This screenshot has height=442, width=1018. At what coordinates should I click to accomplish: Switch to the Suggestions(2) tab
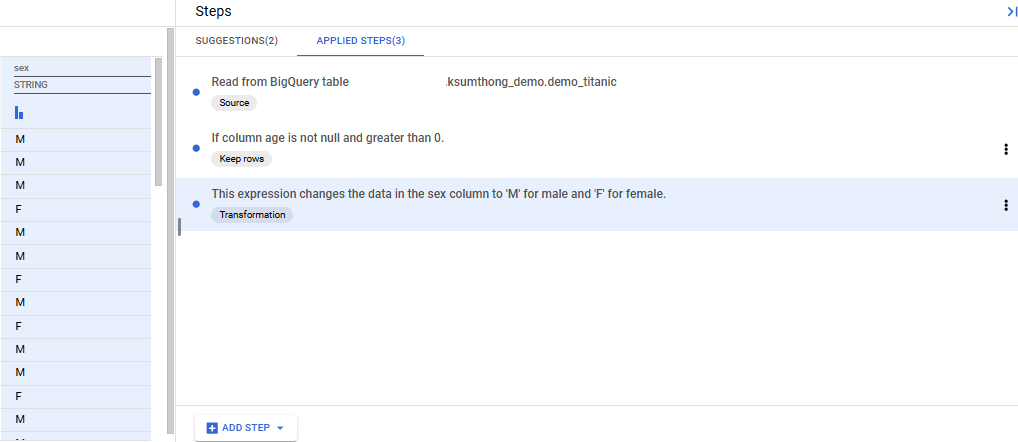coord(236,41)
